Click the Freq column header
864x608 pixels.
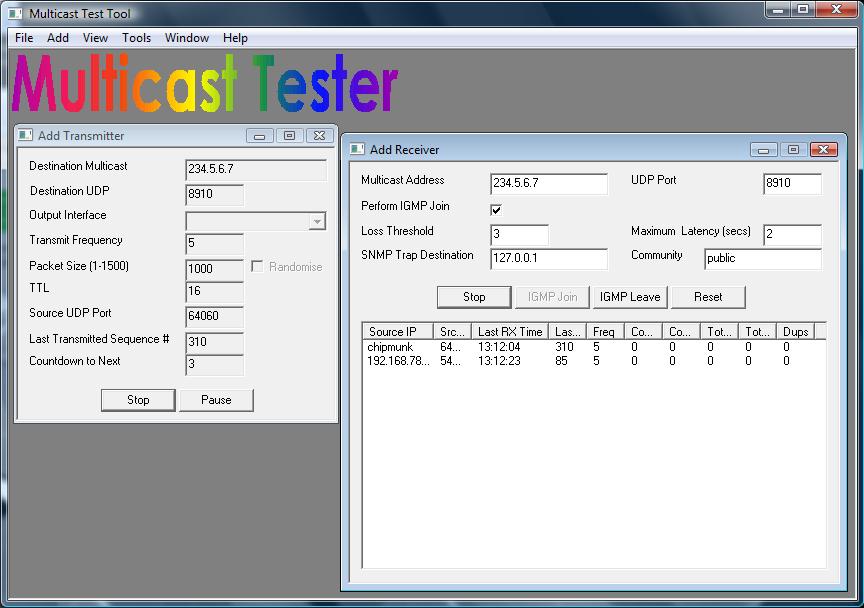point(605,331)
